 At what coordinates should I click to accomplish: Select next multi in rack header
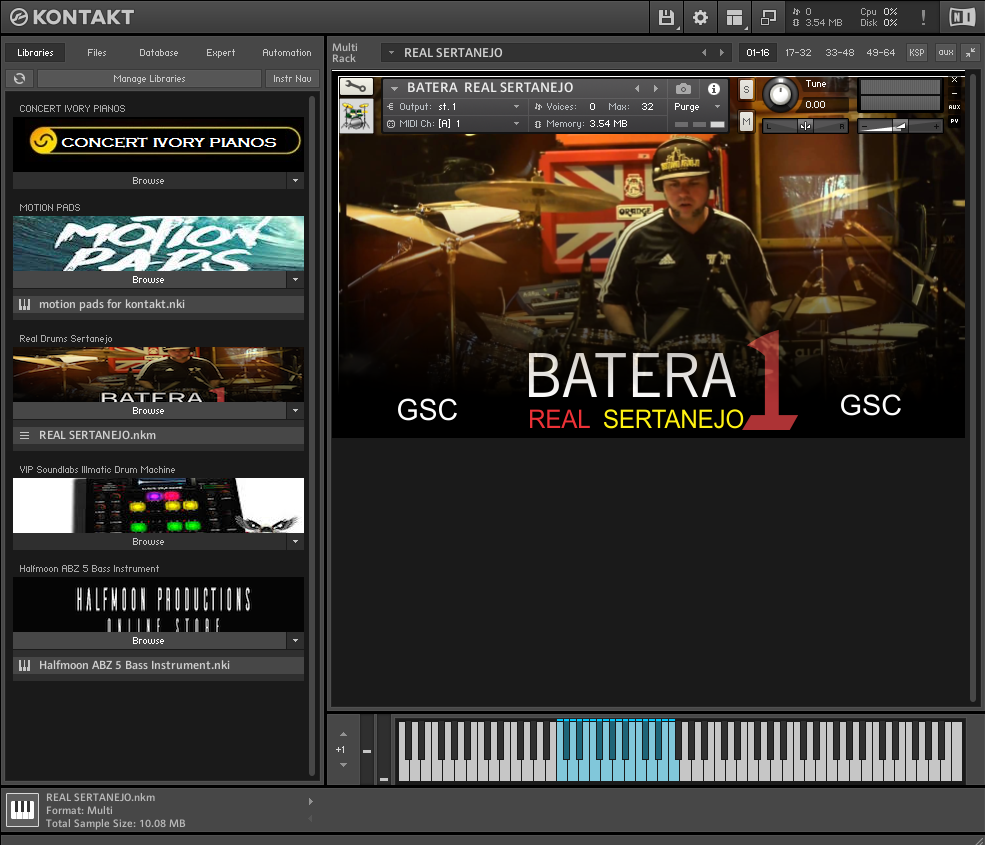(x=722, y=53)
